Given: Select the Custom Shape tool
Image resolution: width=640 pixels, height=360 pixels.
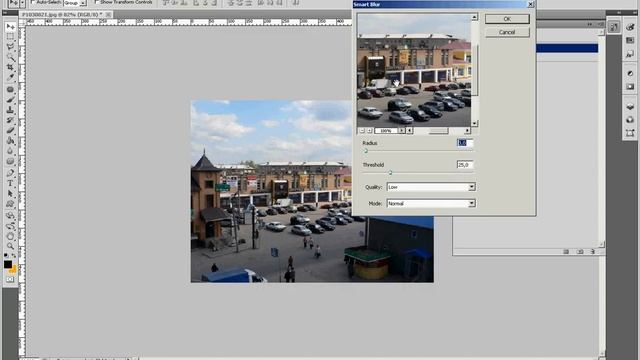Looking at the screenshot, I should pyautogui.click(x=10, y=204).
